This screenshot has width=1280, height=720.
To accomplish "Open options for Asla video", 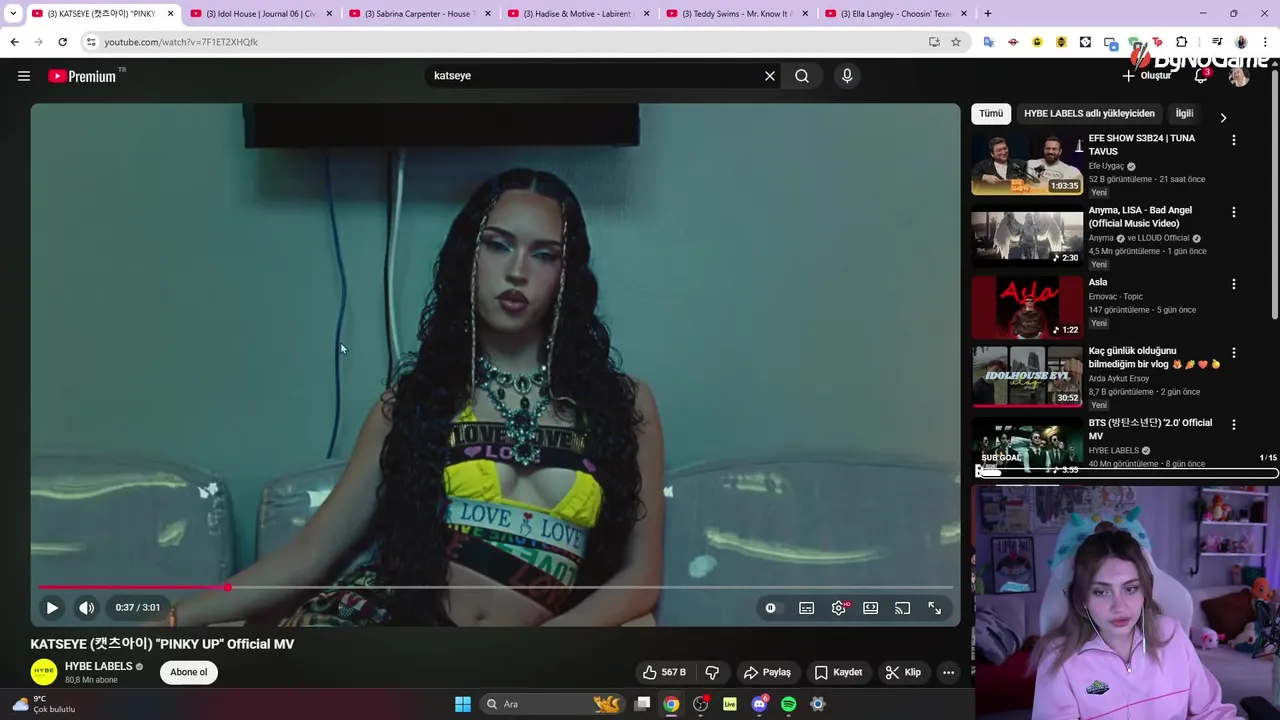I will [x=1234, y=284].
